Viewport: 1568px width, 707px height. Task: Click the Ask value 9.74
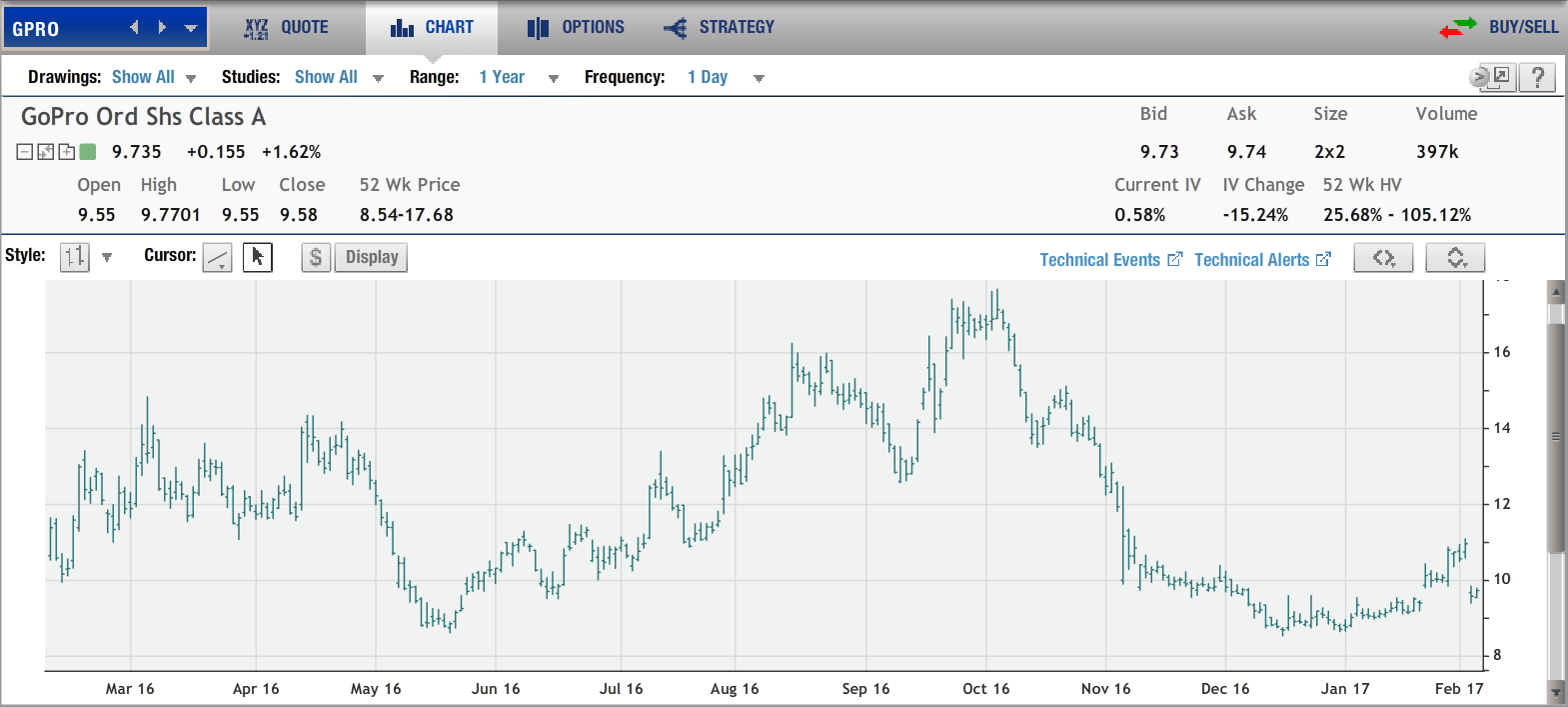1246,152
